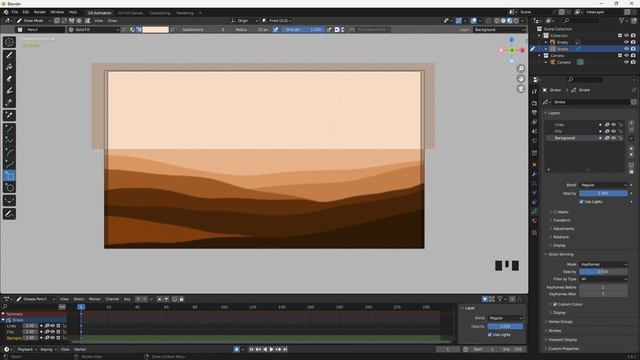Adjust the Strength slider in header
This screenshot has height=360, width=640.
point(302,30)
